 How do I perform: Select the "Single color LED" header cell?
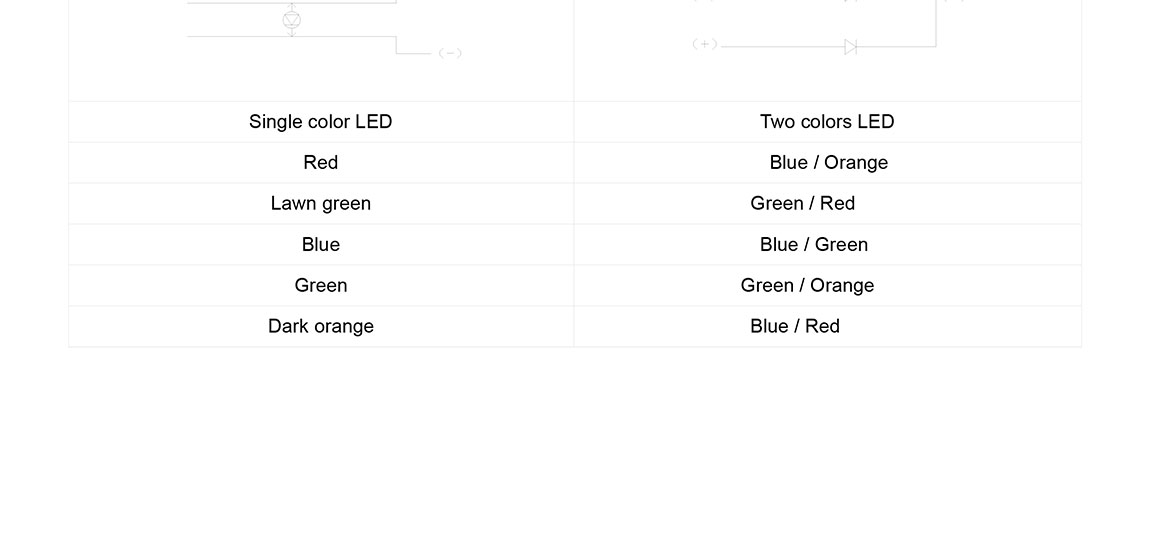[x=320, y=122]
